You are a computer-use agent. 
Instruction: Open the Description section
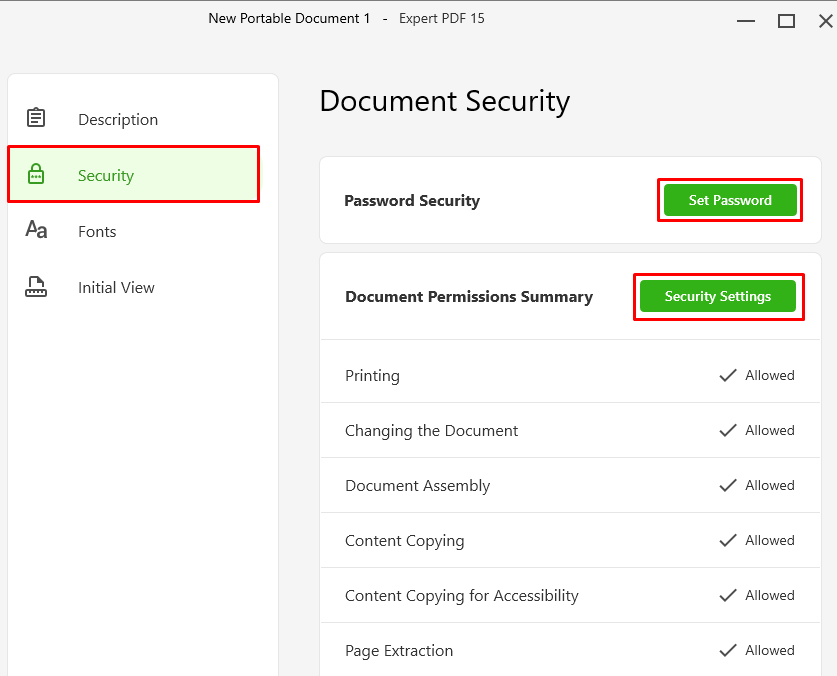(133, 119)
